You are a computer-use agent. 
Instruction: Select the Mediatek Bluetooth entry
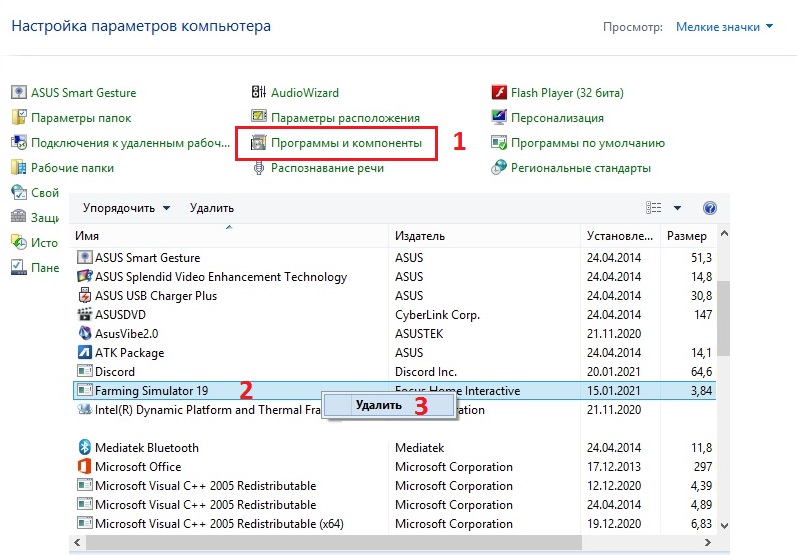click(x=394, y=447)
